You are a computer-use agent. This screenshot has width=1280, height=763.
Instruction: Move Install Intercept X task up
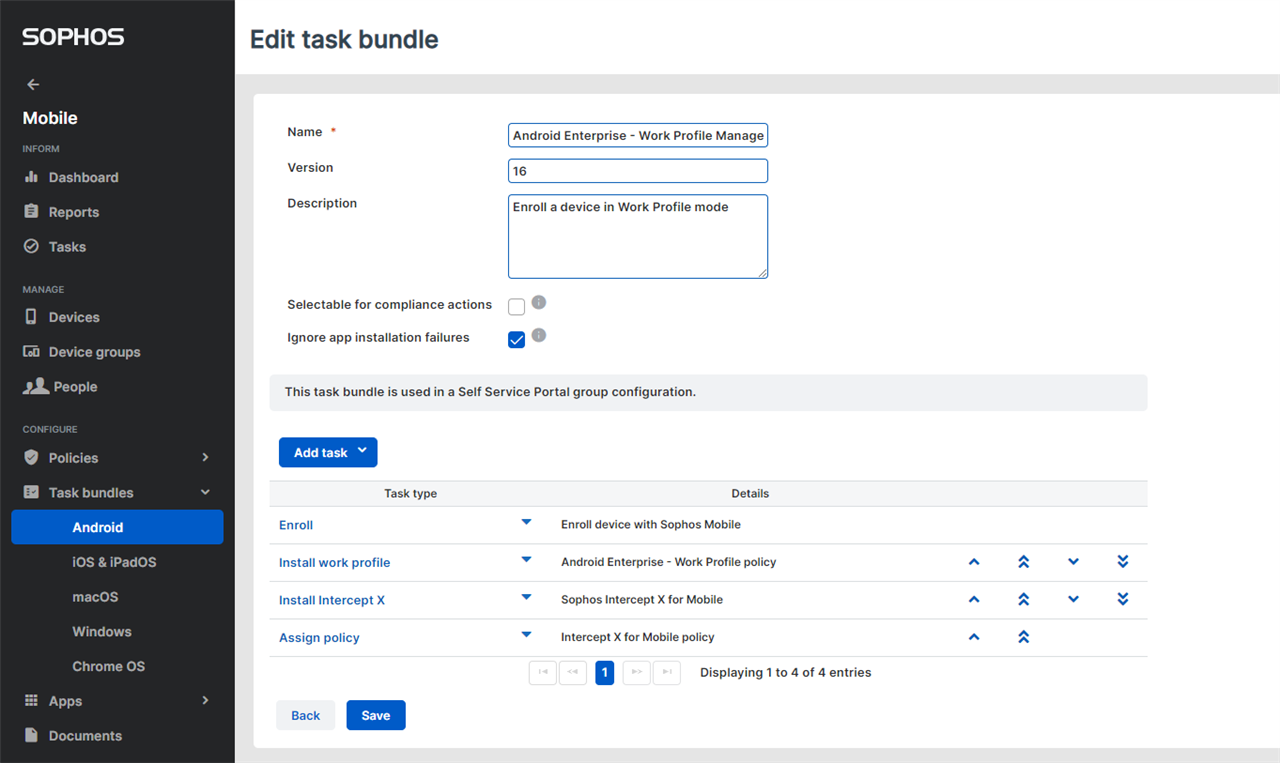pyautogui.click(x=974, y=599)
